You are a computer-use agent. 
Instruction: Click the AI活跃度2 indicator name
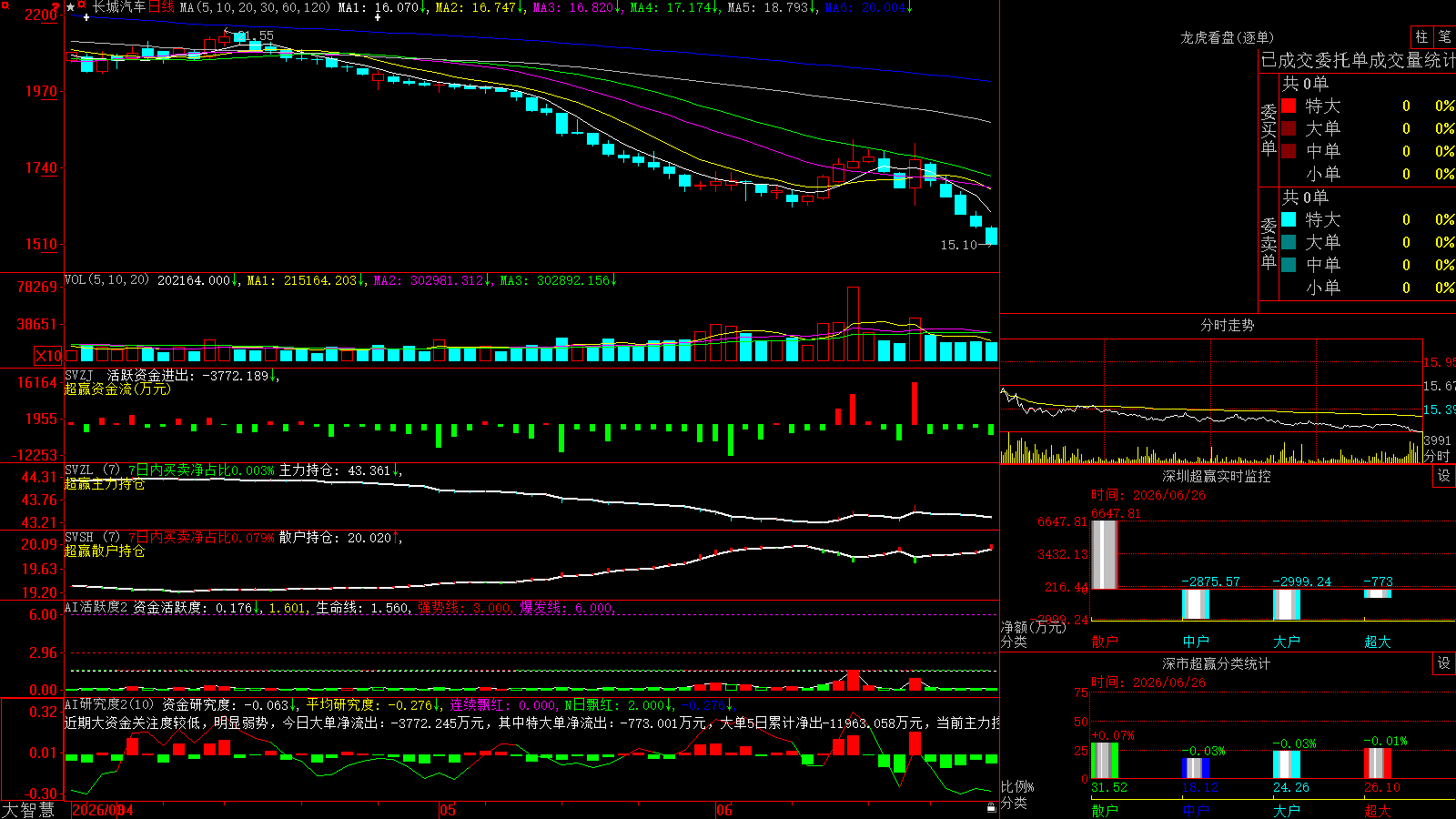[x=96, y=607]
